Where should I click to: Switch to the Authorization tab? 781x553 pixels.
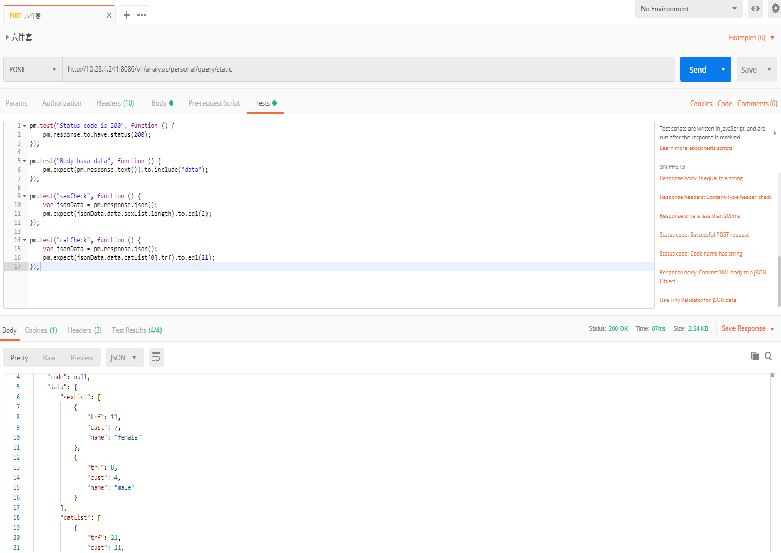click(61, 103)
